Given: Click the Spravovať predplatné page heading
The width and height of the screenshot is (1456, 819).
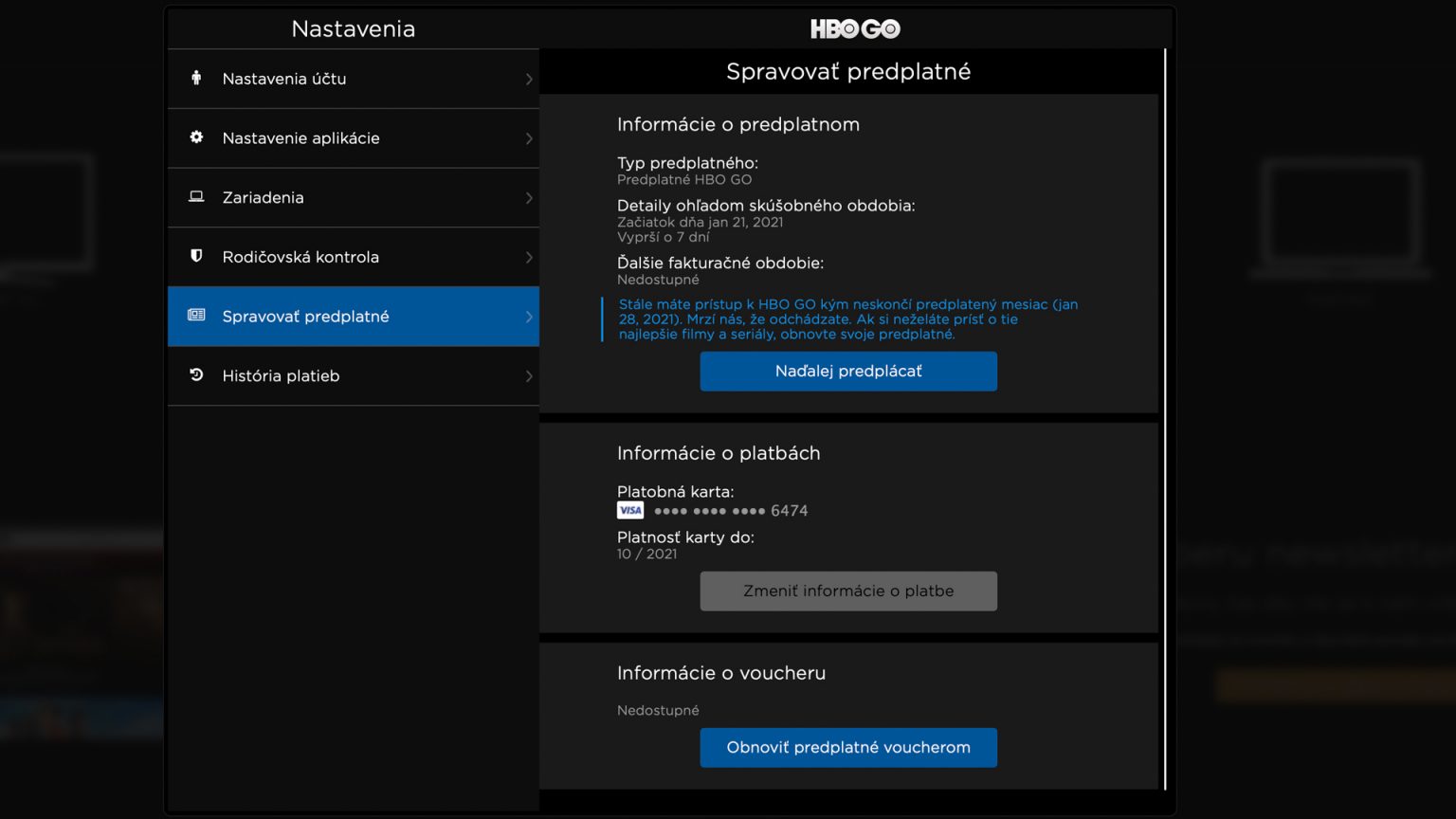Looking at the screenshot, I should coord(848,72).
